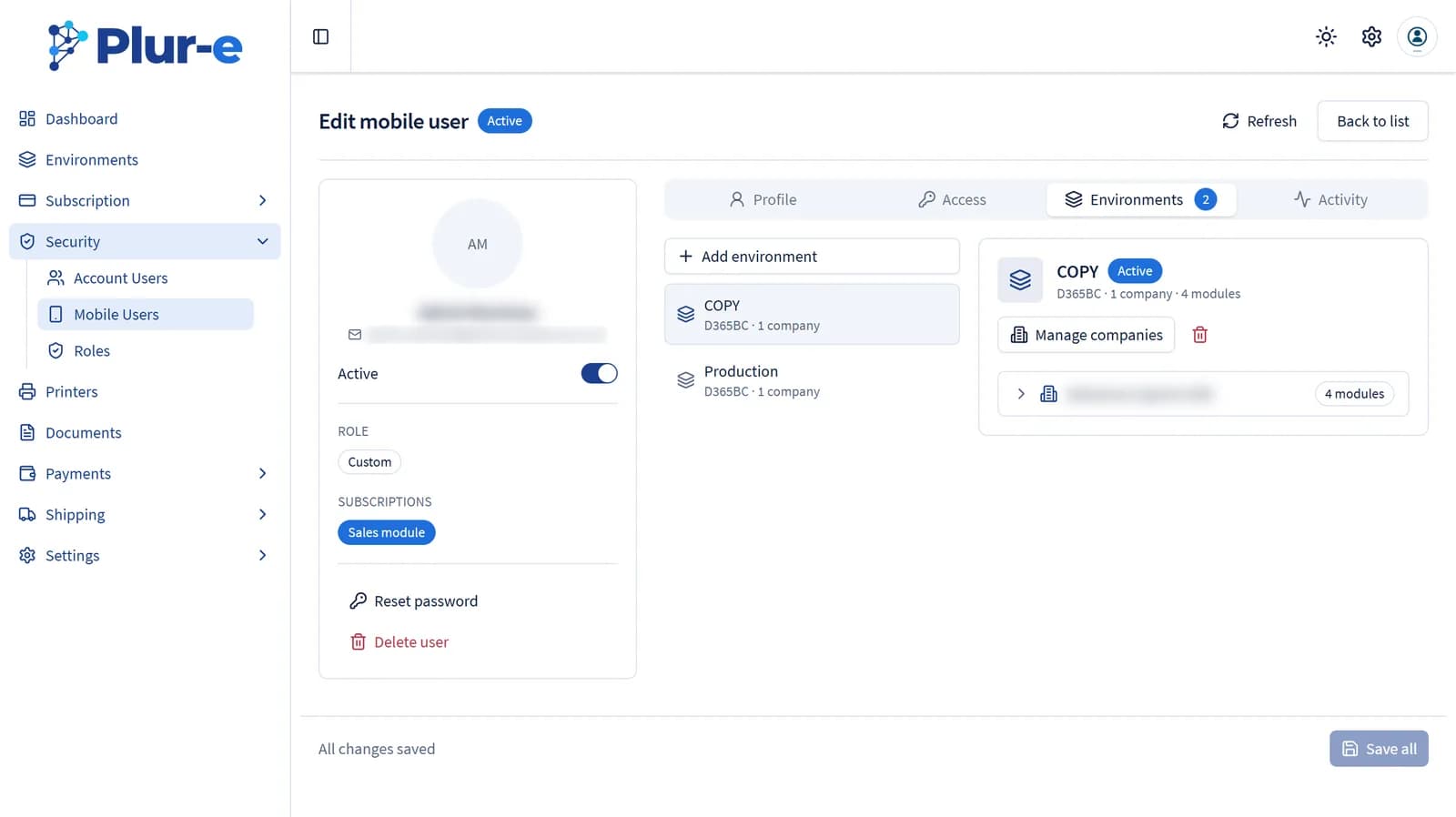Screen dimensions: 1456x817
Task: Expand the company row chevron
Action: tap(1021, 394)
